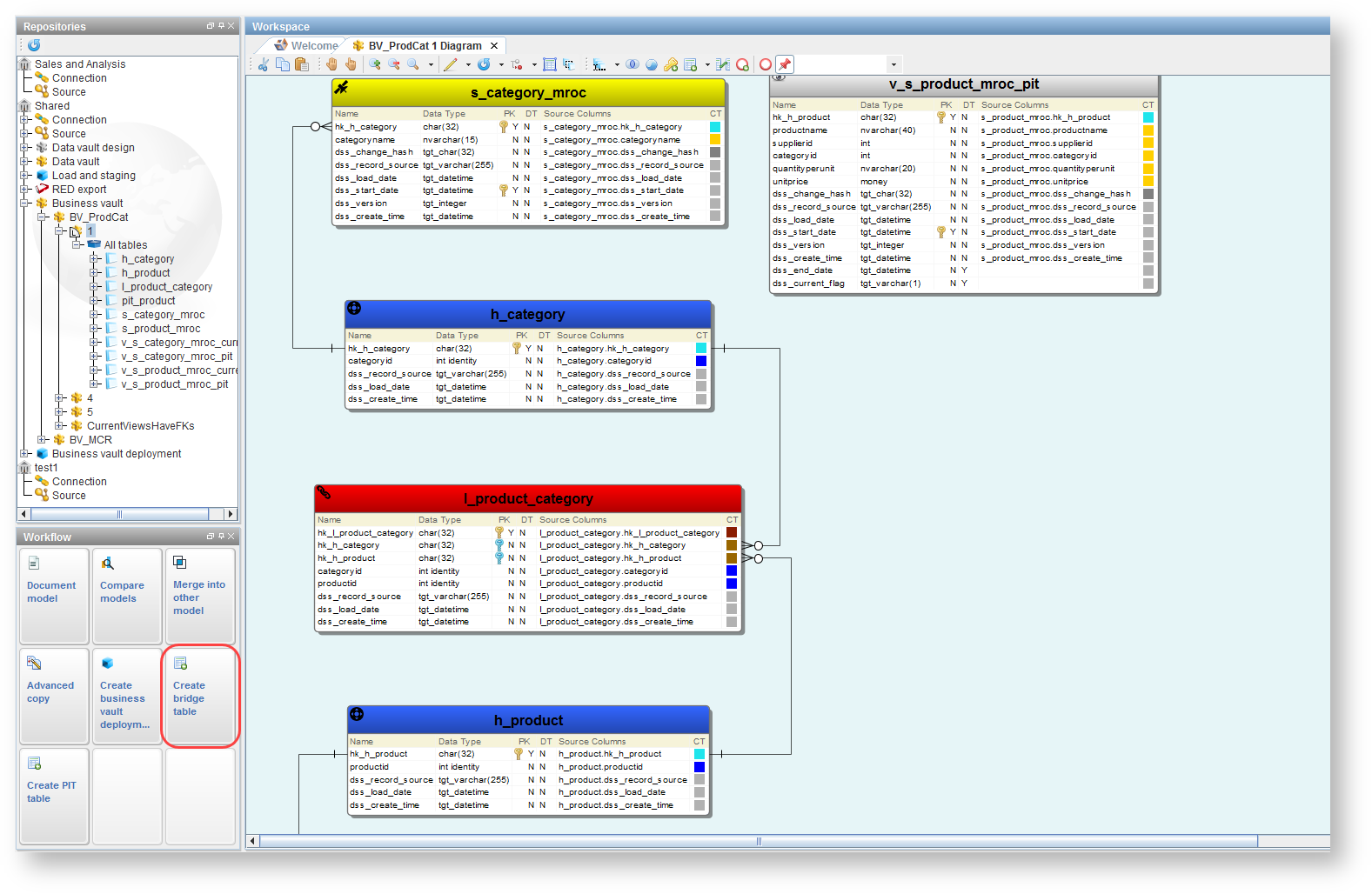
Task: Expand the Data vault design node
Action: (25, 148)
